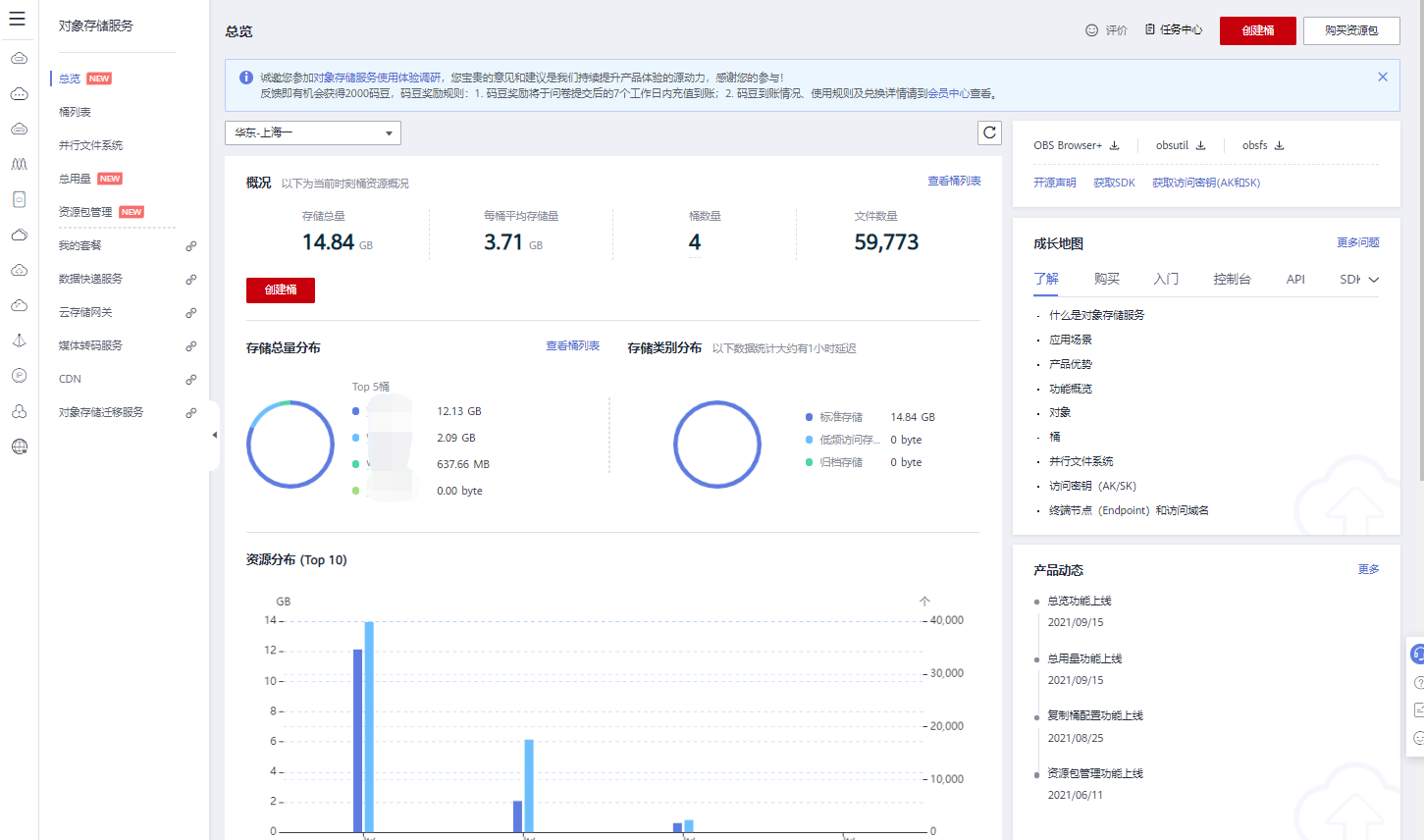Open the 获取访问密钥(AK和SK) link
Screen dimensions: 1424x840
pos(1206,183)
